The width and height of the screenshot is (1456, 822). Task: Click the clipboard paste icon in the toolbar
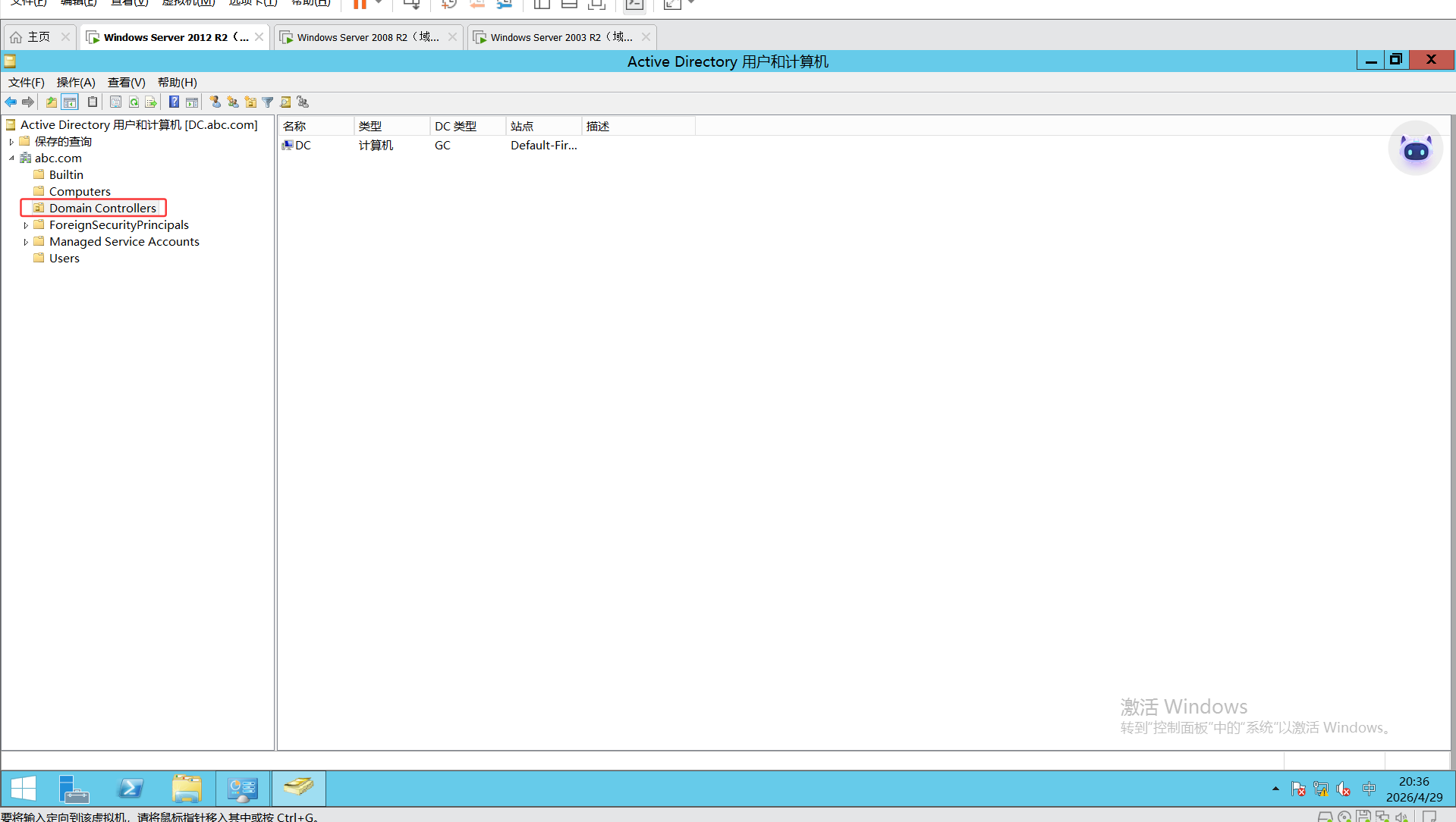tap(93, 102)
